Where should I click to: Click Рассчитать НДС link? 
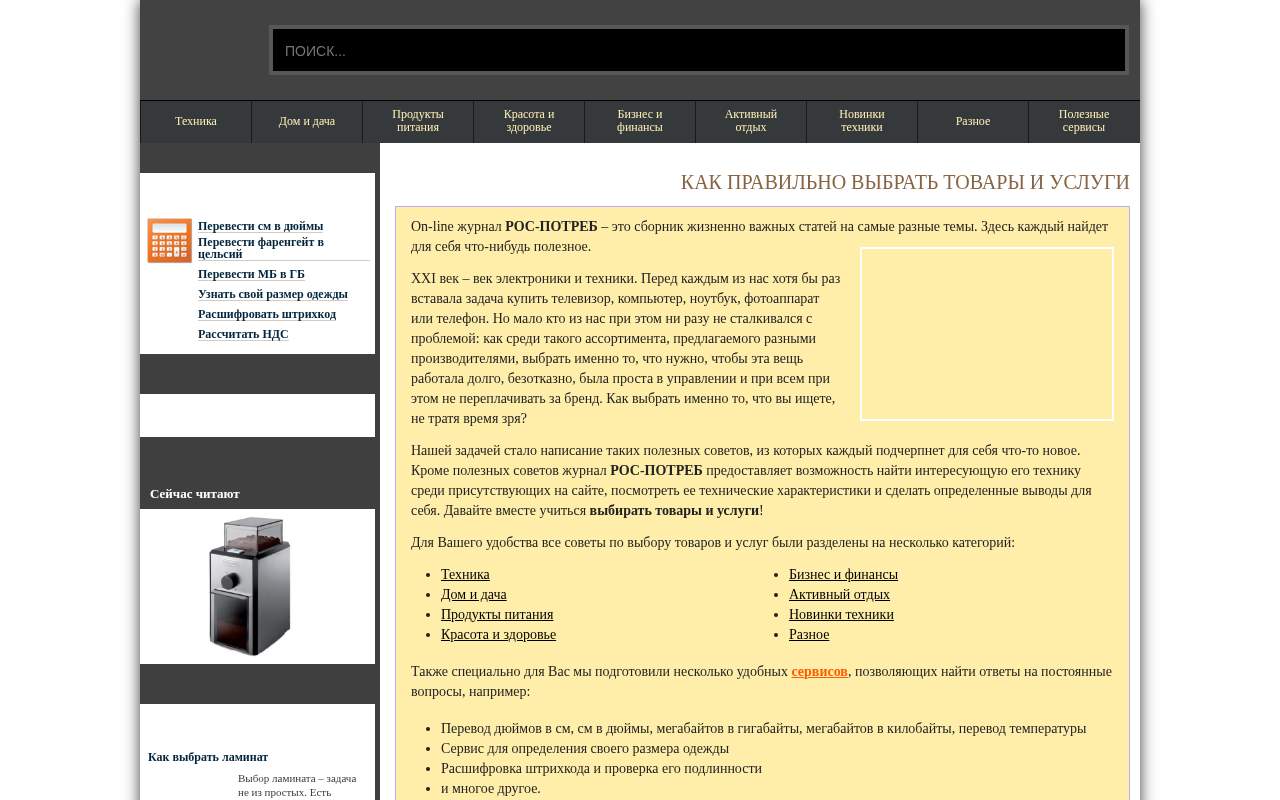point(243,334)
